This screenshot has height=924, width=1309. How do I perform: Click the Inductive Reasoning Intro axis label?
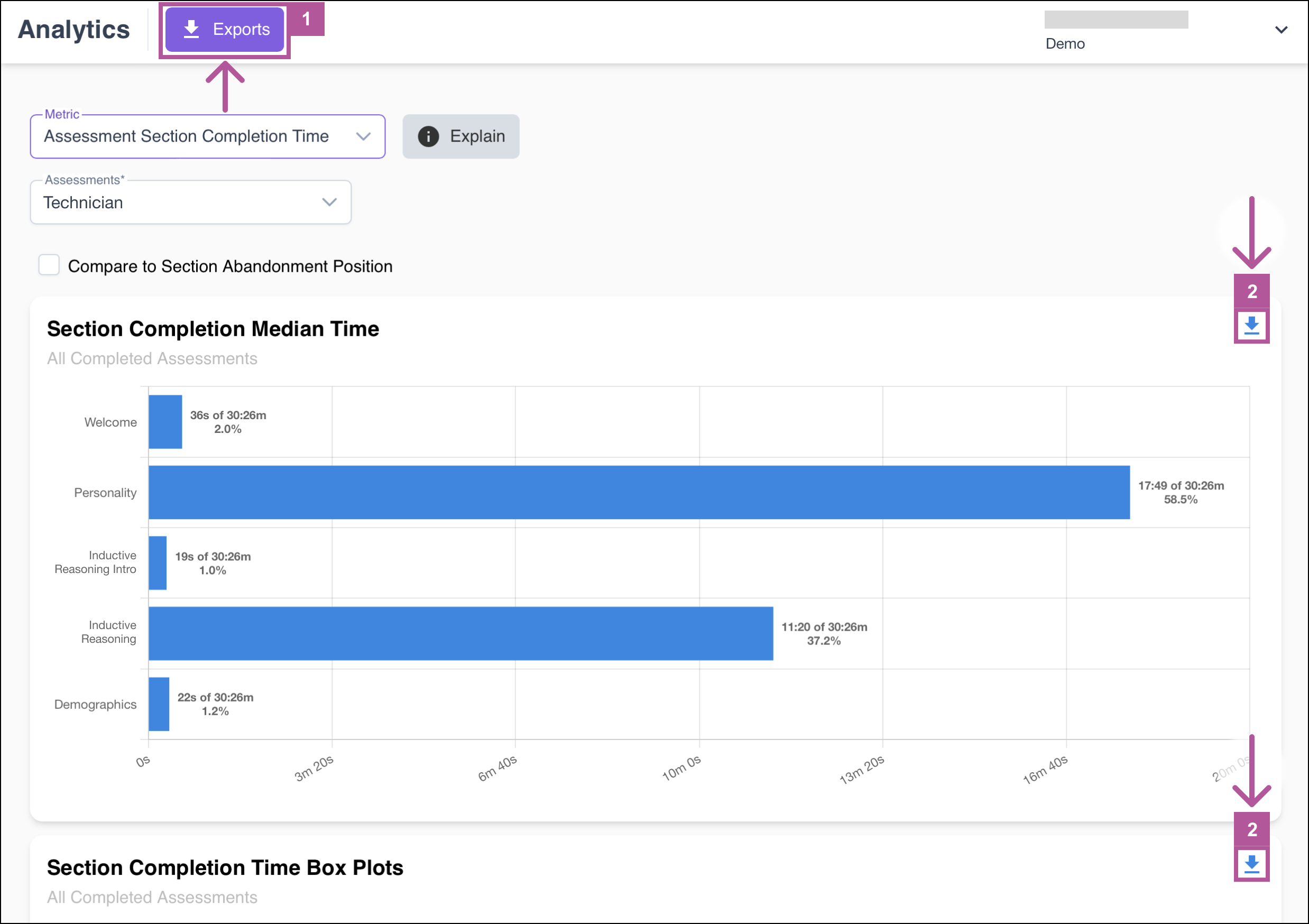pyautogui.click(x=95, y=562)
